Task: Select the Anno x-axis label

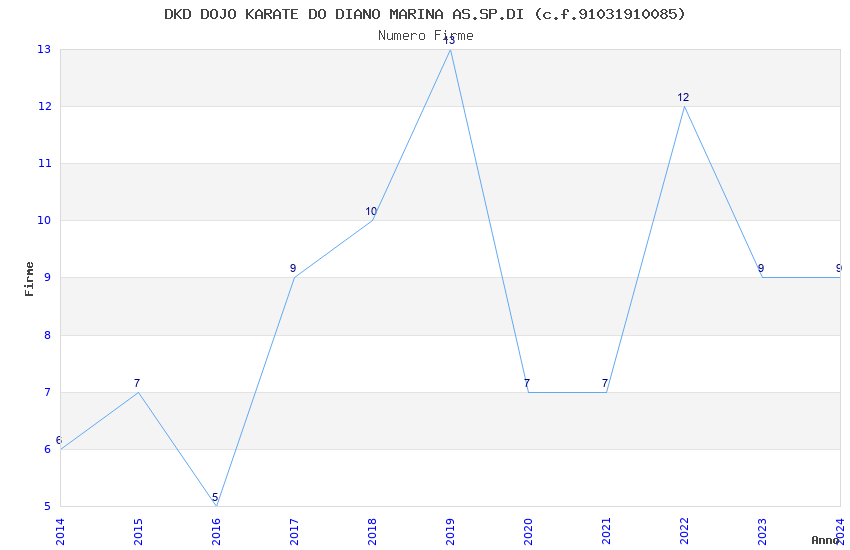Action: 825,540
